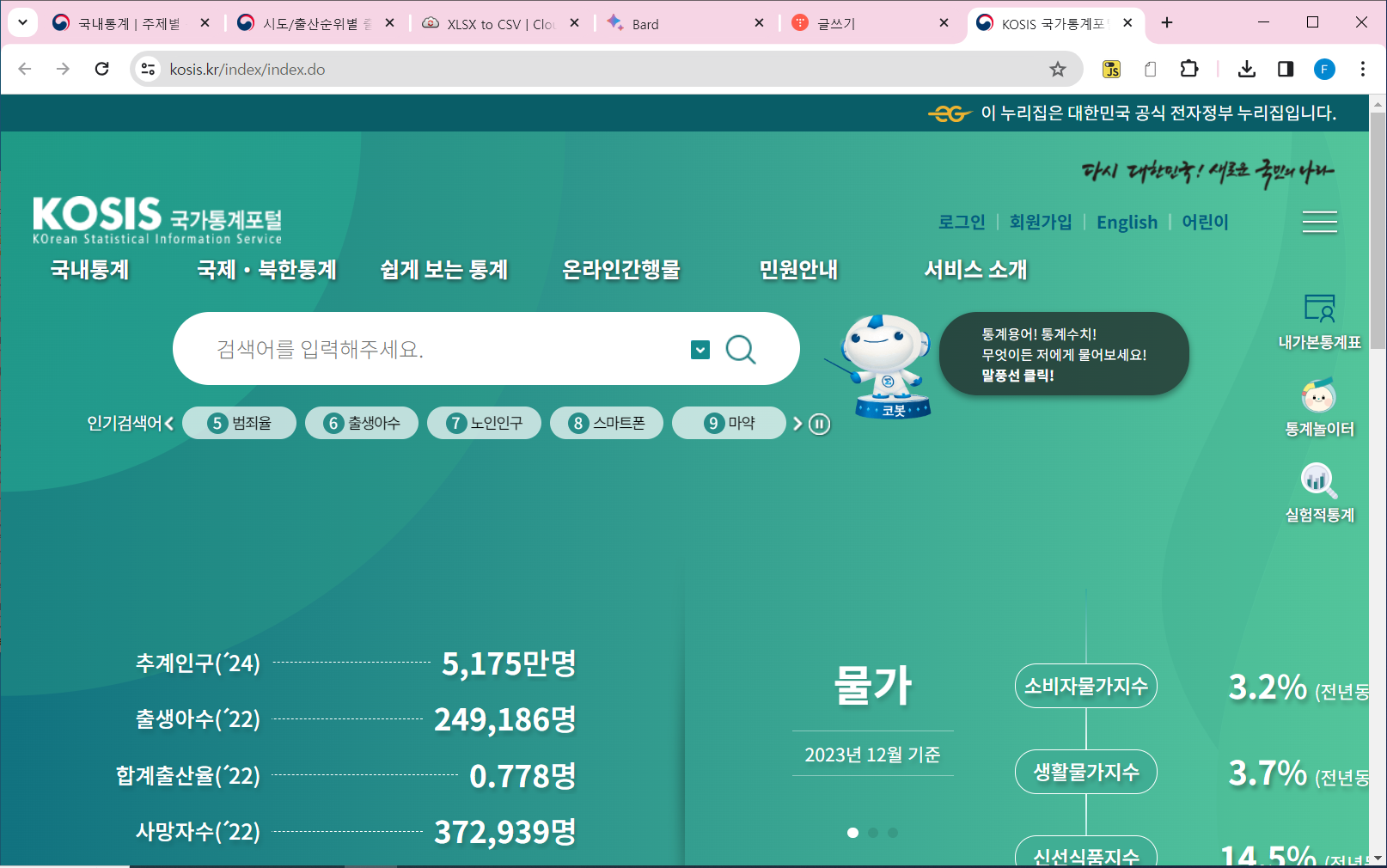
Task: Open 국제·북한통계 menu
Action: (266, 269)
